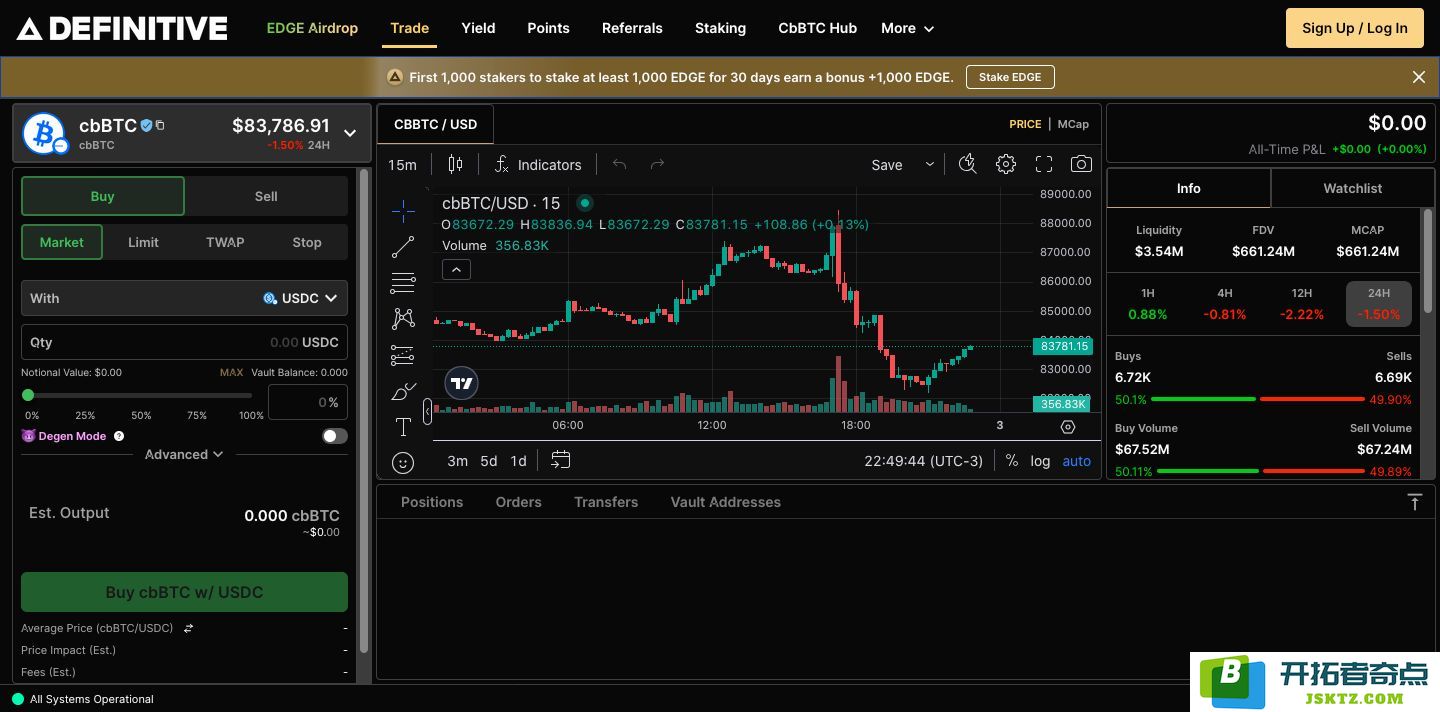
Task: Open the Trade page
Action: [x=410, y=28]
